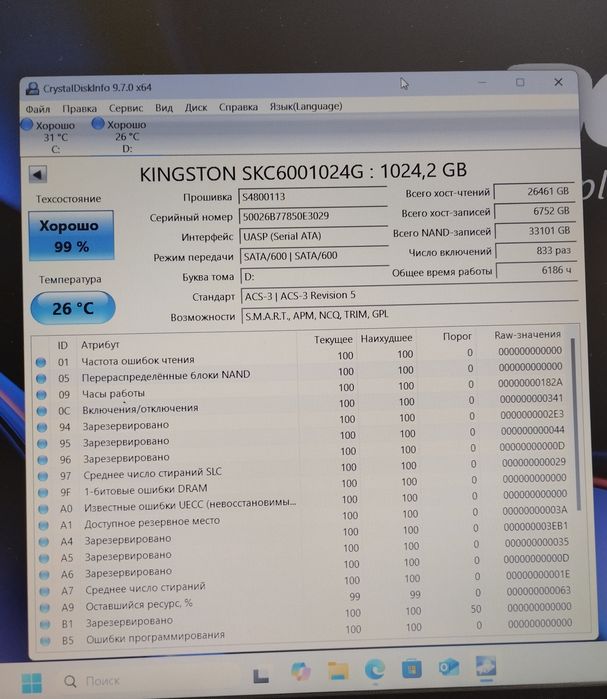Click the CrystalDiskInfo title bar app icon
Image resolution: width=607 pixels, height=699 pixels.
tap(32, 88)
